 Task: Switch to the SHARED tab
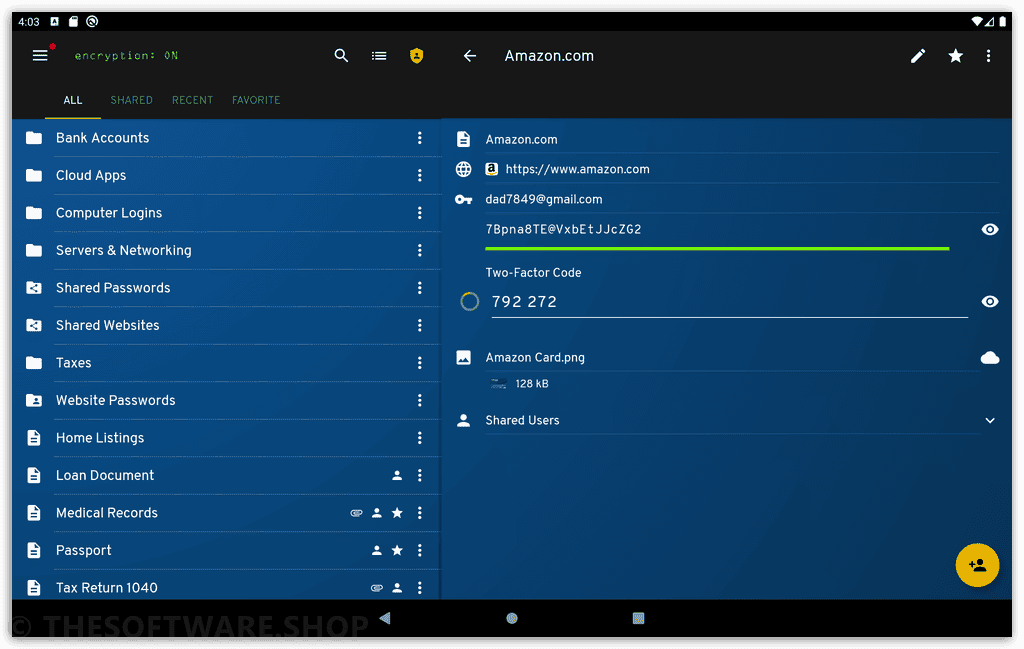[131, 100]
